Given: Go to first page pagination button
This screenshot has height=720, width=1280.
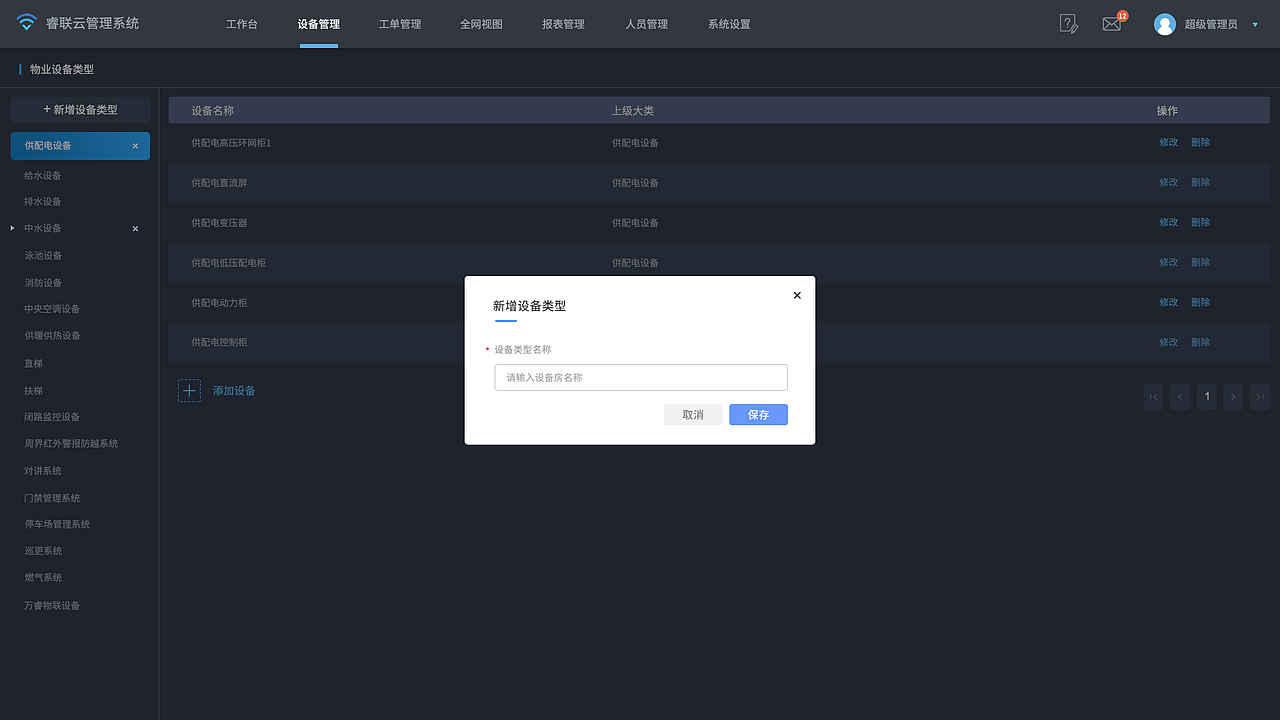Looking at the screenshot, I should (1153, 397).
